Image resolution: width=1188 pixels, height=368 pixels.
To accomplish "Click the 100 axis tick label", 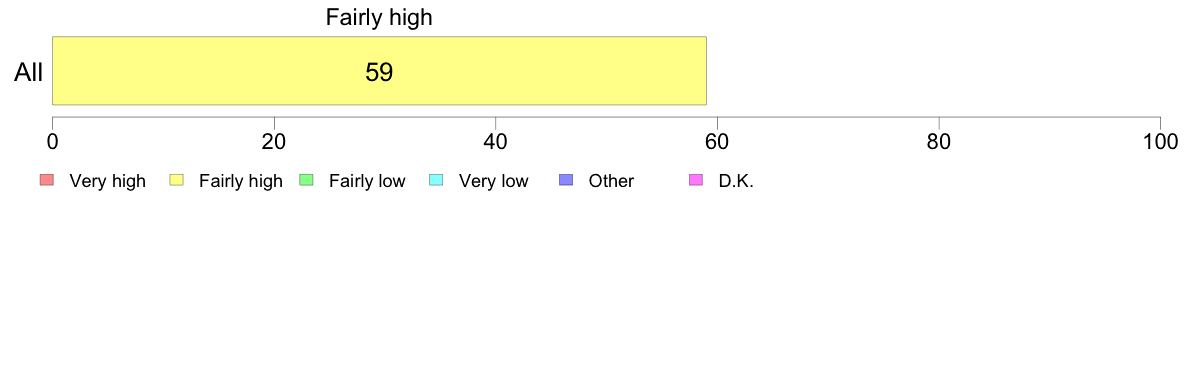I will click(x=1160, y=142).
